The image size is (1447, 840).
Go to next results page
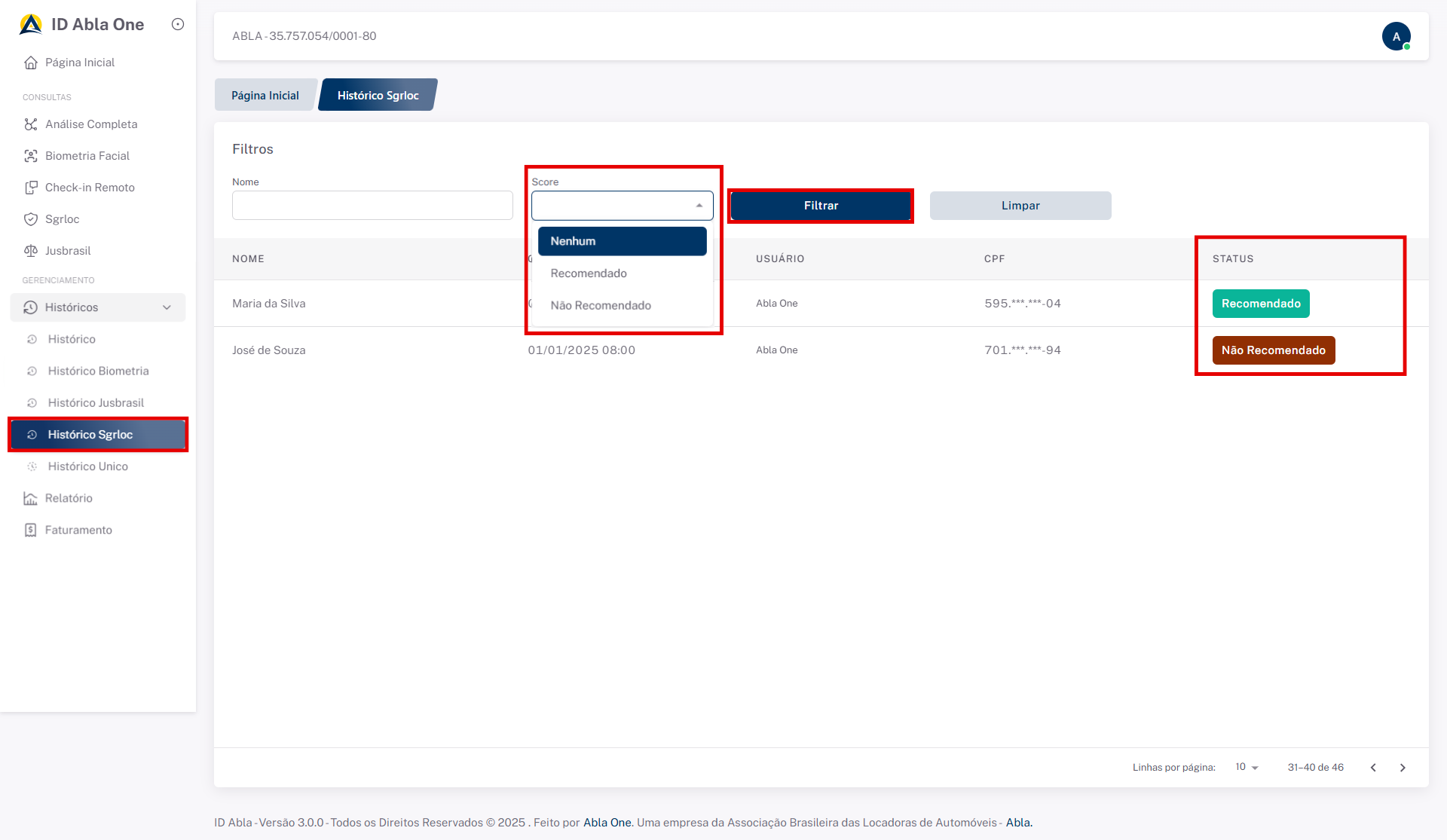click(1403, 768)
